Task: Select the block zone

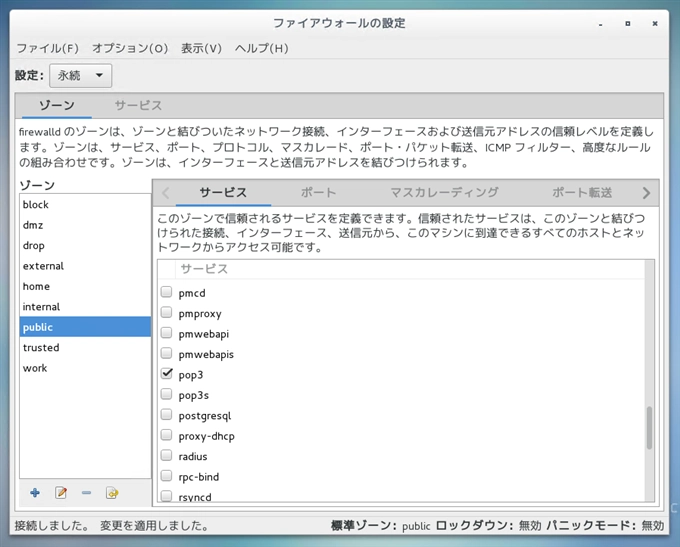Action: click(85, 204)
